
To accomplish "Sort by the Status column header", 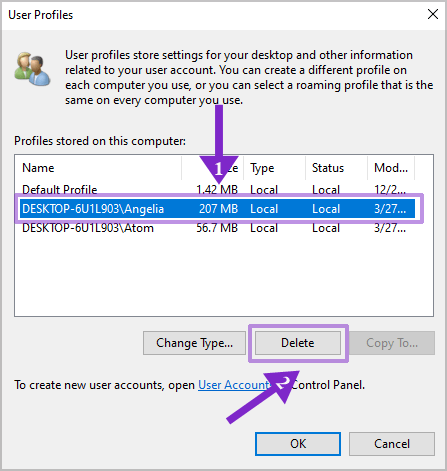I will point(336,168).
